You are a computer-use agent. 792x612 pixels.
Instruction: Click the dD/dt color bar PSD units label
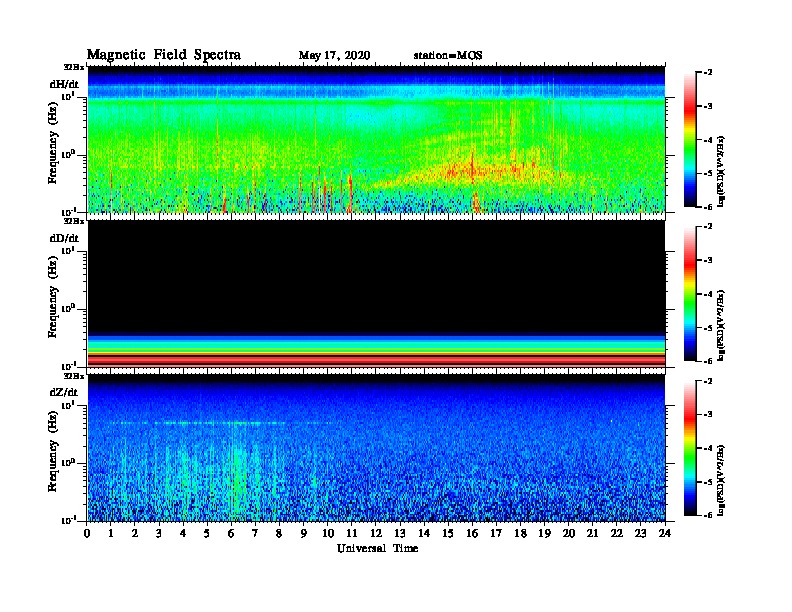pos(721,325)
